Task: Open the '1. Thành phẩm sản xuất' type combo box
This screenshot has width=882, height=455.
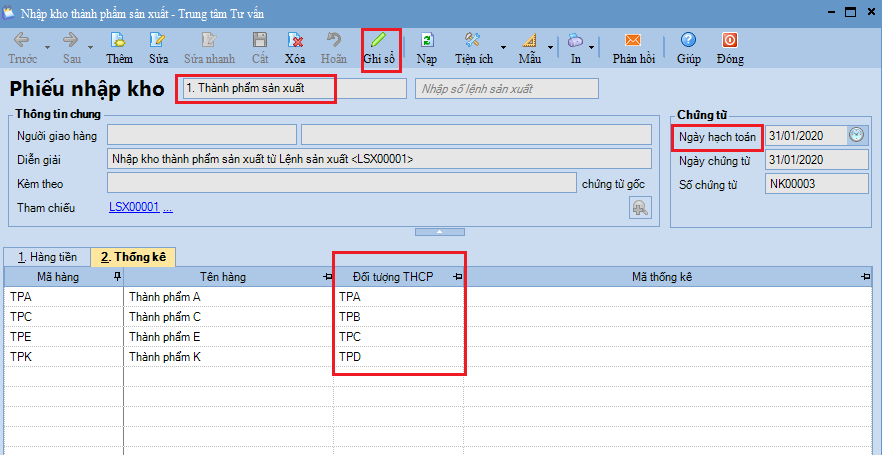Action: tap(294, 88)
